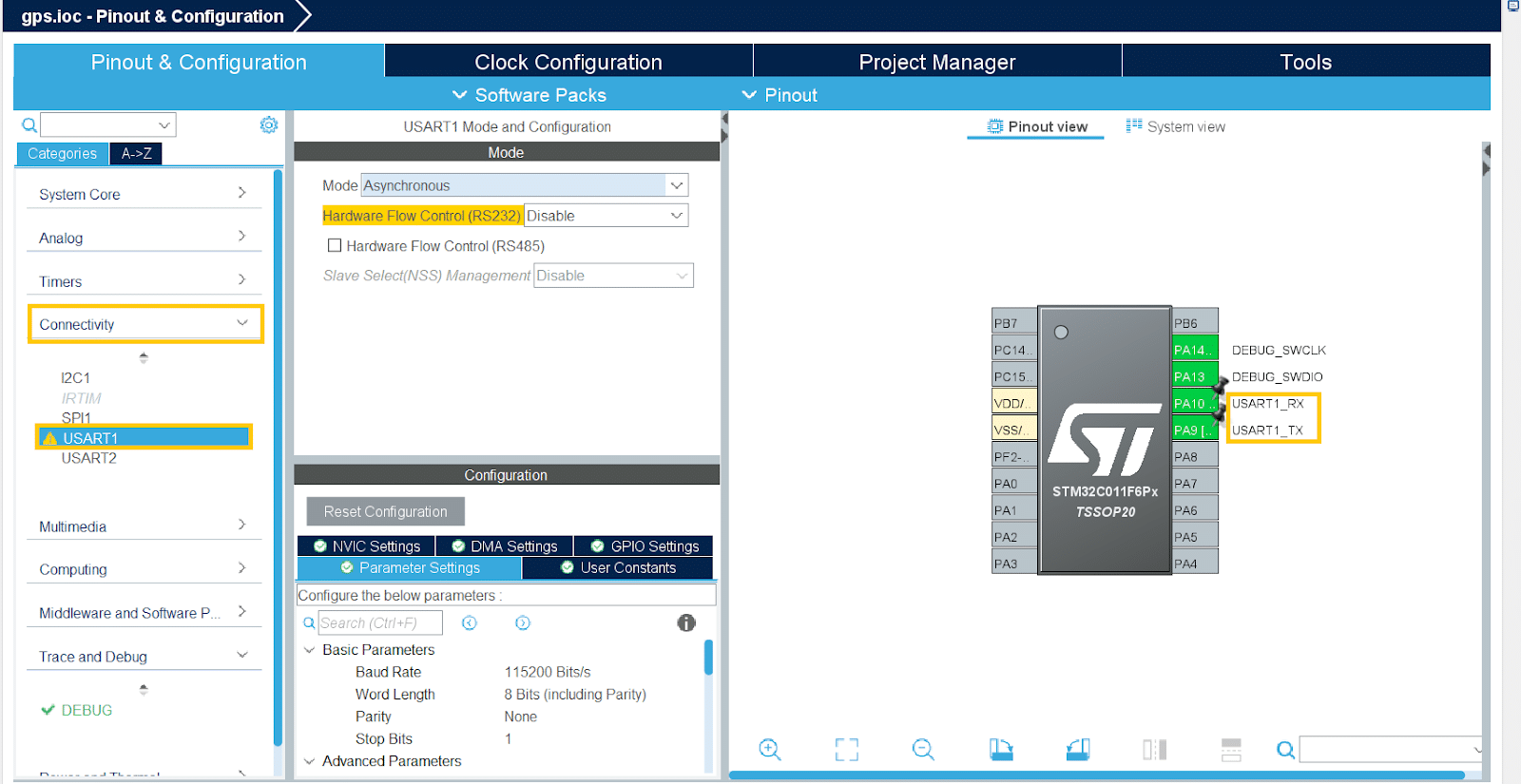Select USART2 in the Connectivity list
Screen dimensions: 1521x784
tap(89, 458)
